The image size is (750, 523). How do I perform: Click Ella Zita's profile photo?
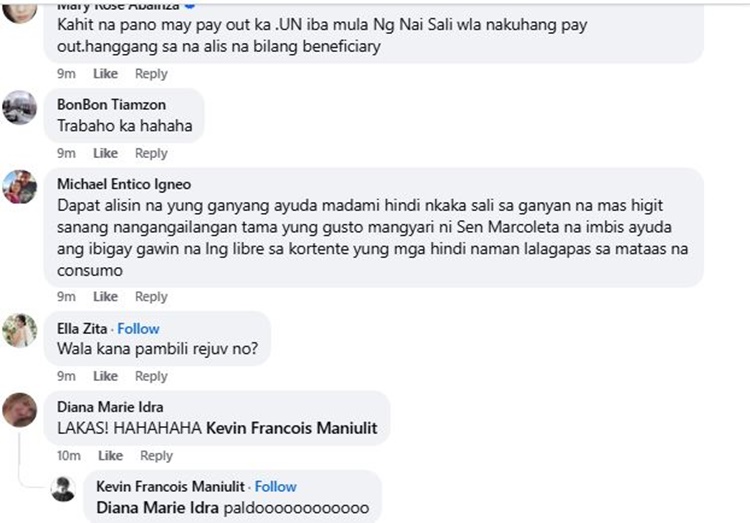coord(20,331)
